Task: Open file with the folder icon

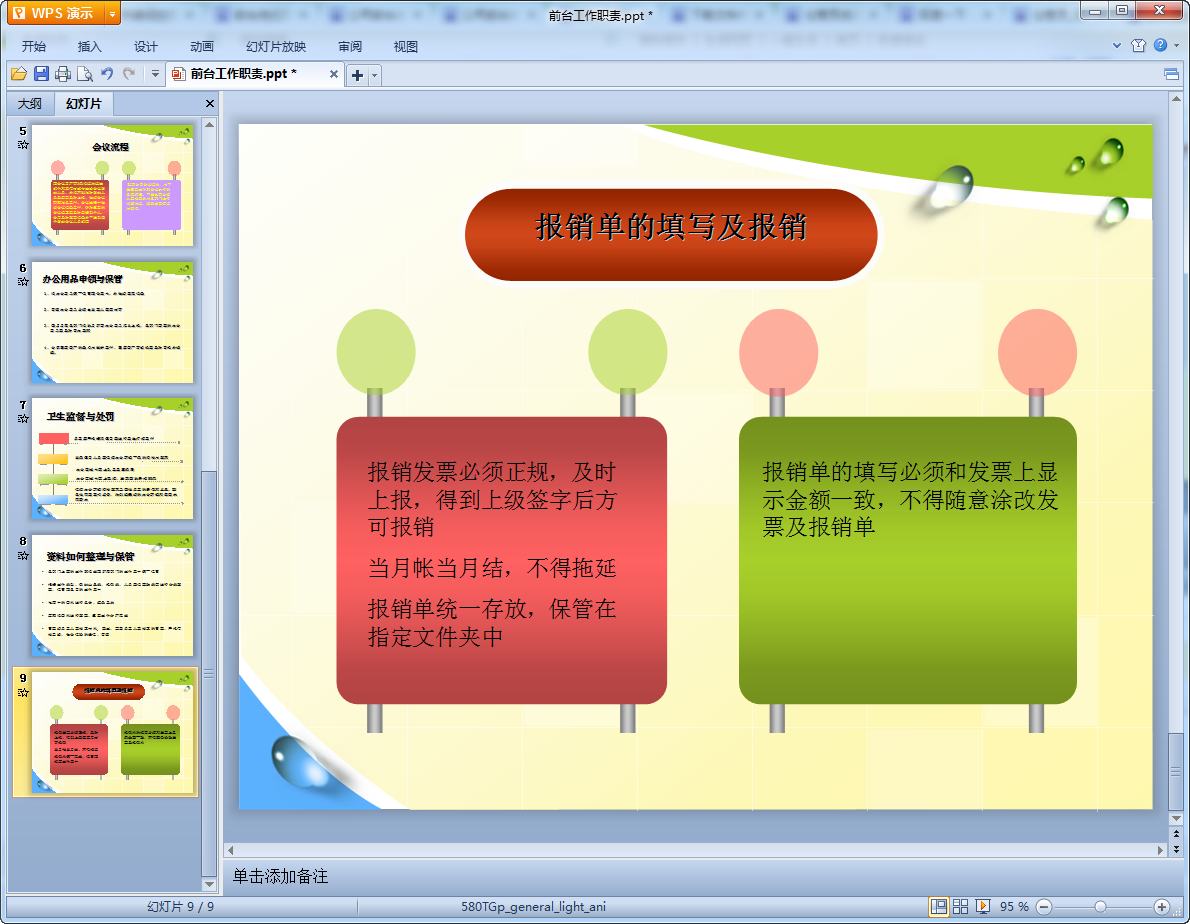Action: 19,74
